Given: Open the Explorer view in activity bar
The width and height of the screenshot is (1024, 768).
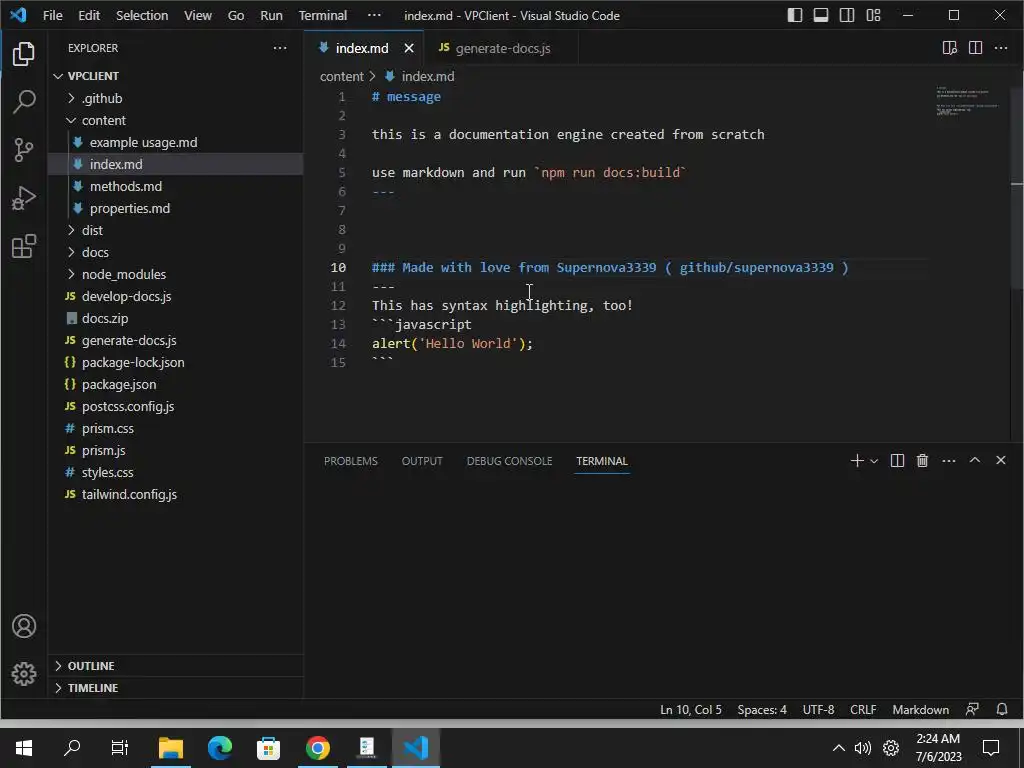Looking at the screenshot, I should (x=24, y=54).
